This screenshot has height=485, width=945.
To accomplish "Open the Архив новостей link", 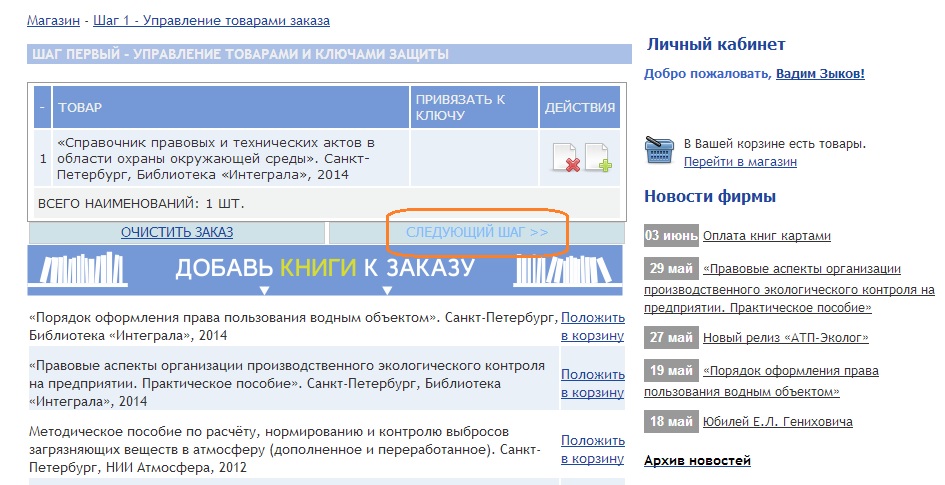I will click(697, 461).
